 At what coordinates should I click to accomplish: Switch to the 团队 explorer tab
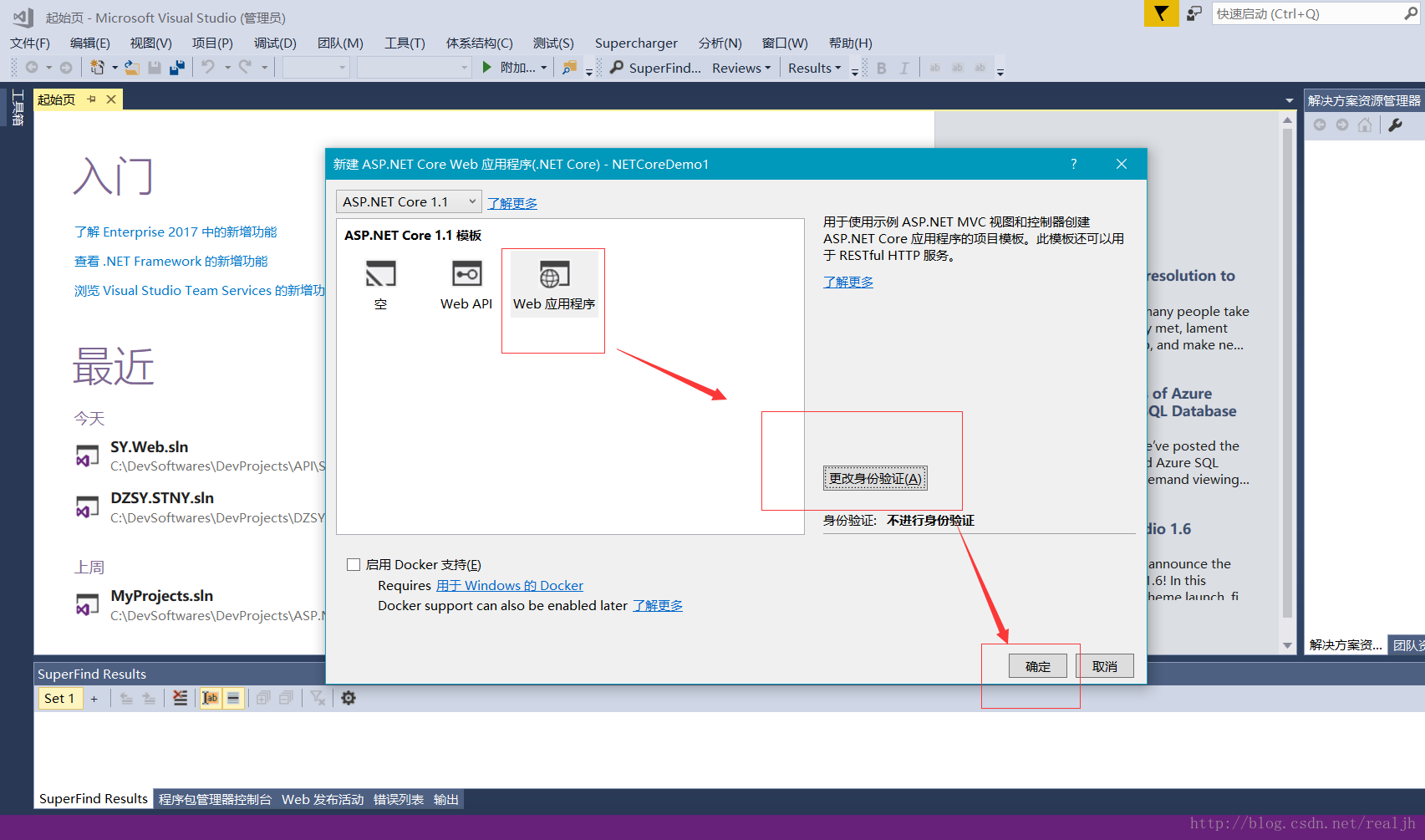[1407, 644]
